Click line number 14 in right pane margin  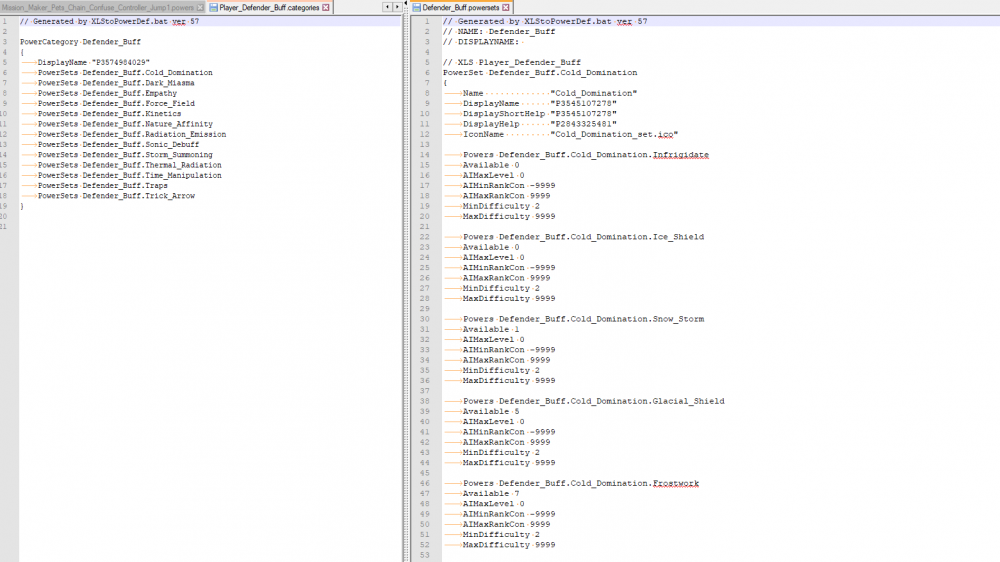[x=425, y=155]
